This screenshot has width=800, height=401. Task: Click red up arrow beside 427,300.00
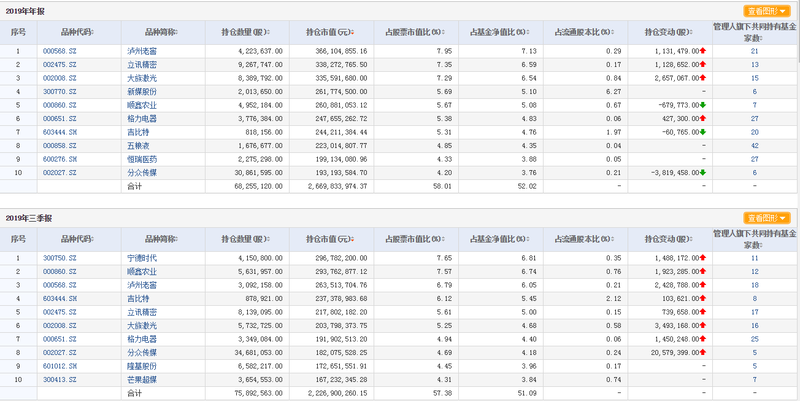[x=703, y=119]
